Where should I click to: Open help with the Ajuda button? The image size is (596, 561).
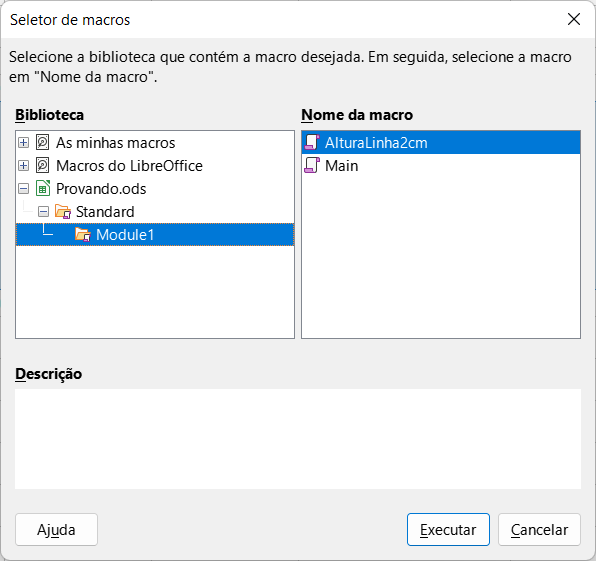(x=56, y=529)
